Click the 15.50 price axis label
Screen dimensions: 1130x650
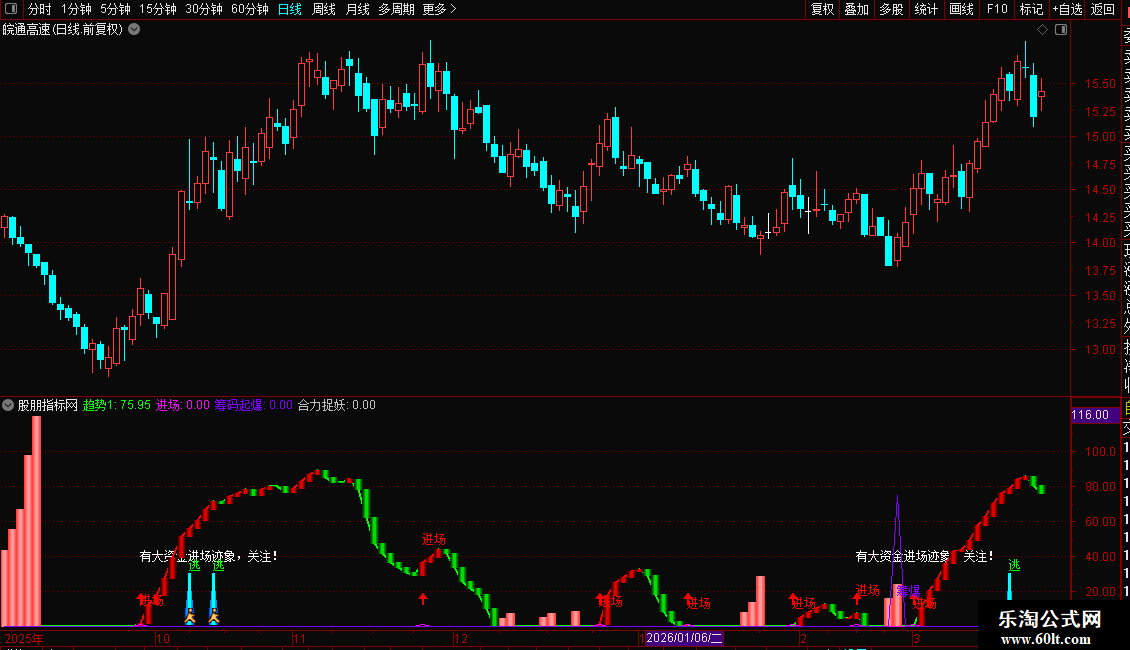(x=1100, y=84)
